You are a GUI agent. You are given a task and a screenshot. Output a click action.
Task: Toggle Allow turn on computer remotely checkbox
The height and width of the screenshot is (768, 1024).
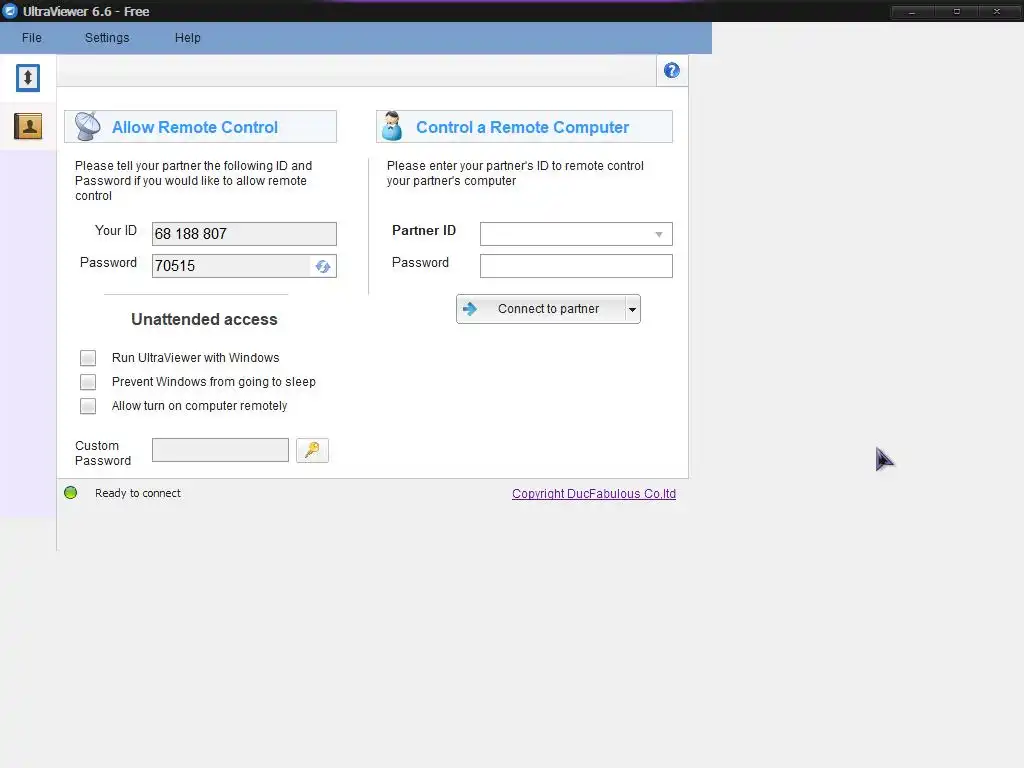tap(88, 406)
